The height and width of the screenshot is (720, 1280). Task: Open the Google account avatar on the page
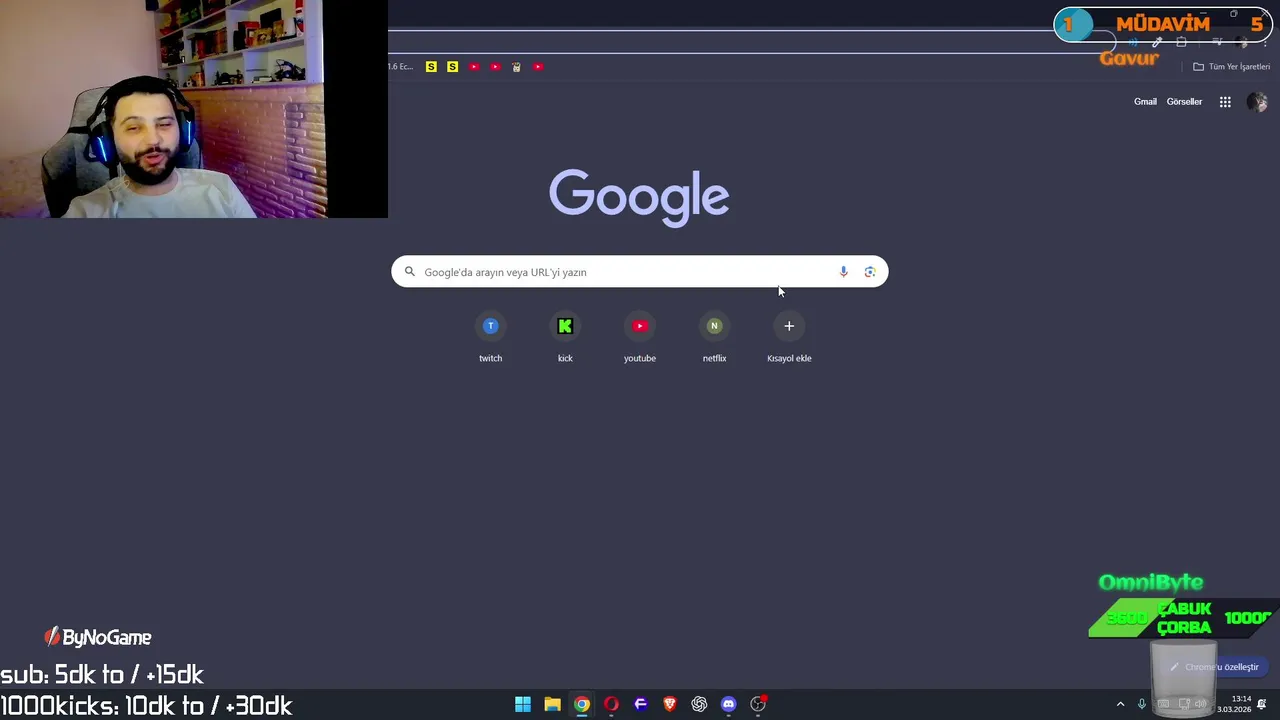coord(1257,102)
